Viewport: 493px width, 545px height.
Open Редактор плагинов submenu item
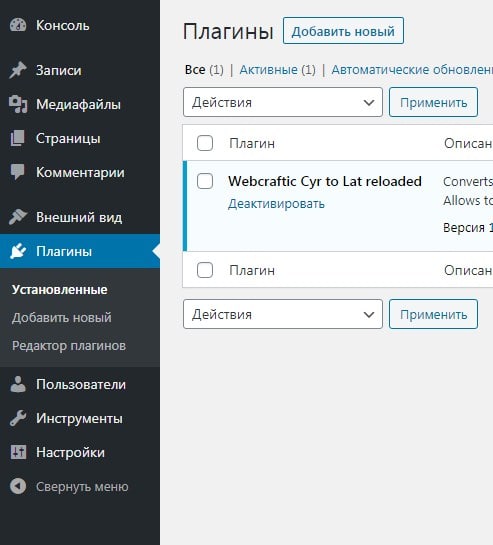tap(69, 346)
